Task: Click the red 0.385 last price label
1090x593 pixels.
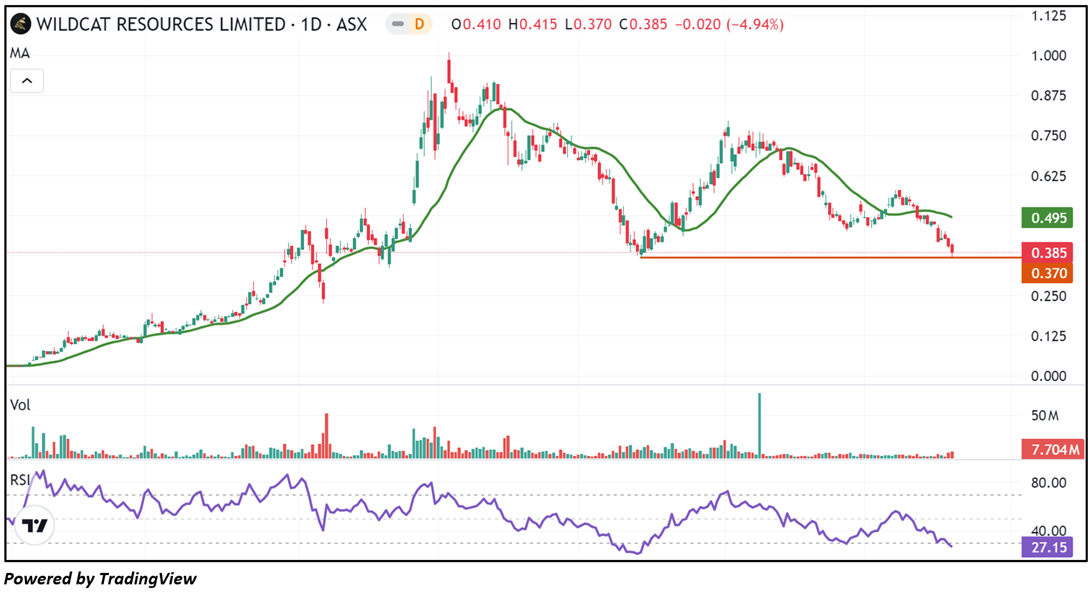Action: (1048, 253)
